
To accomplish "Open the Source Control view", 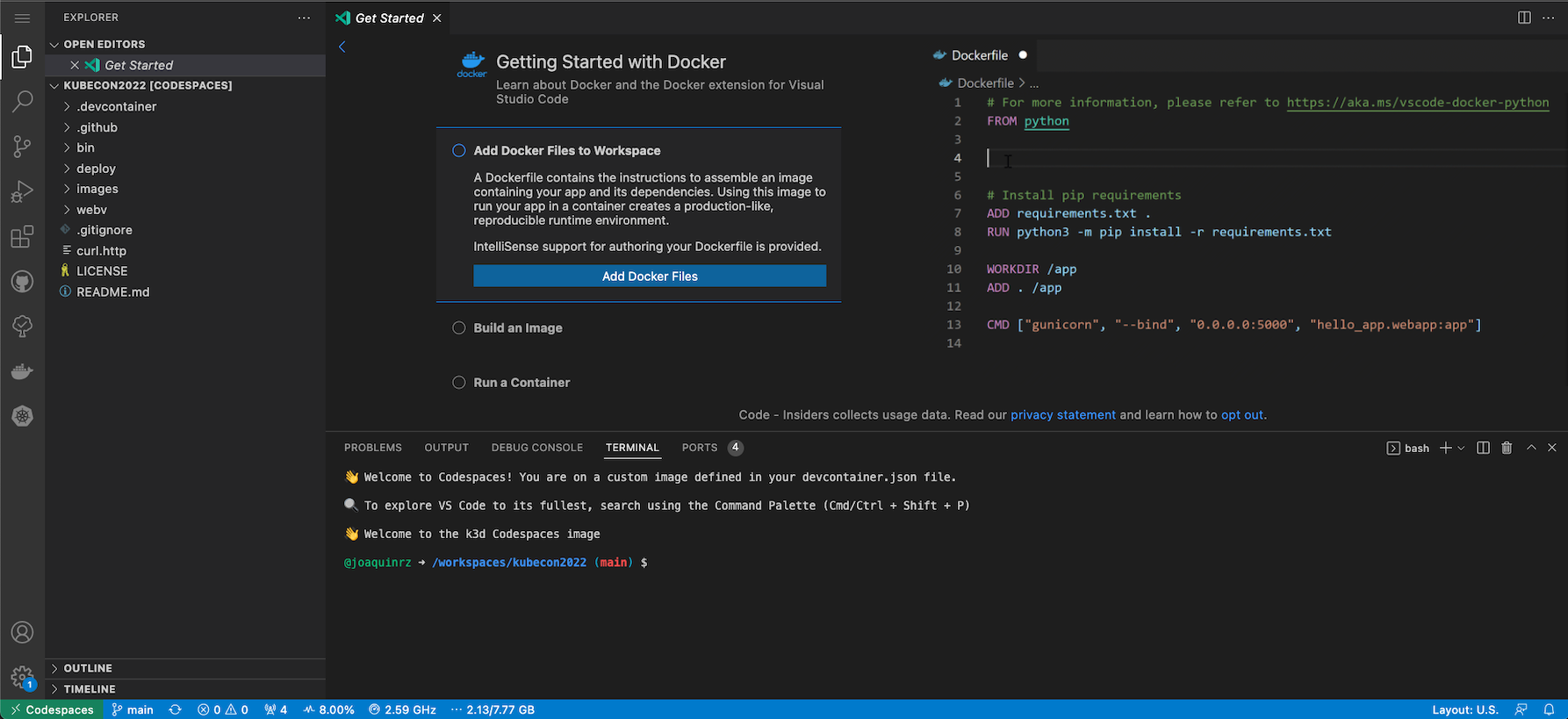I will pyautogui.click(x=23, y=147).
